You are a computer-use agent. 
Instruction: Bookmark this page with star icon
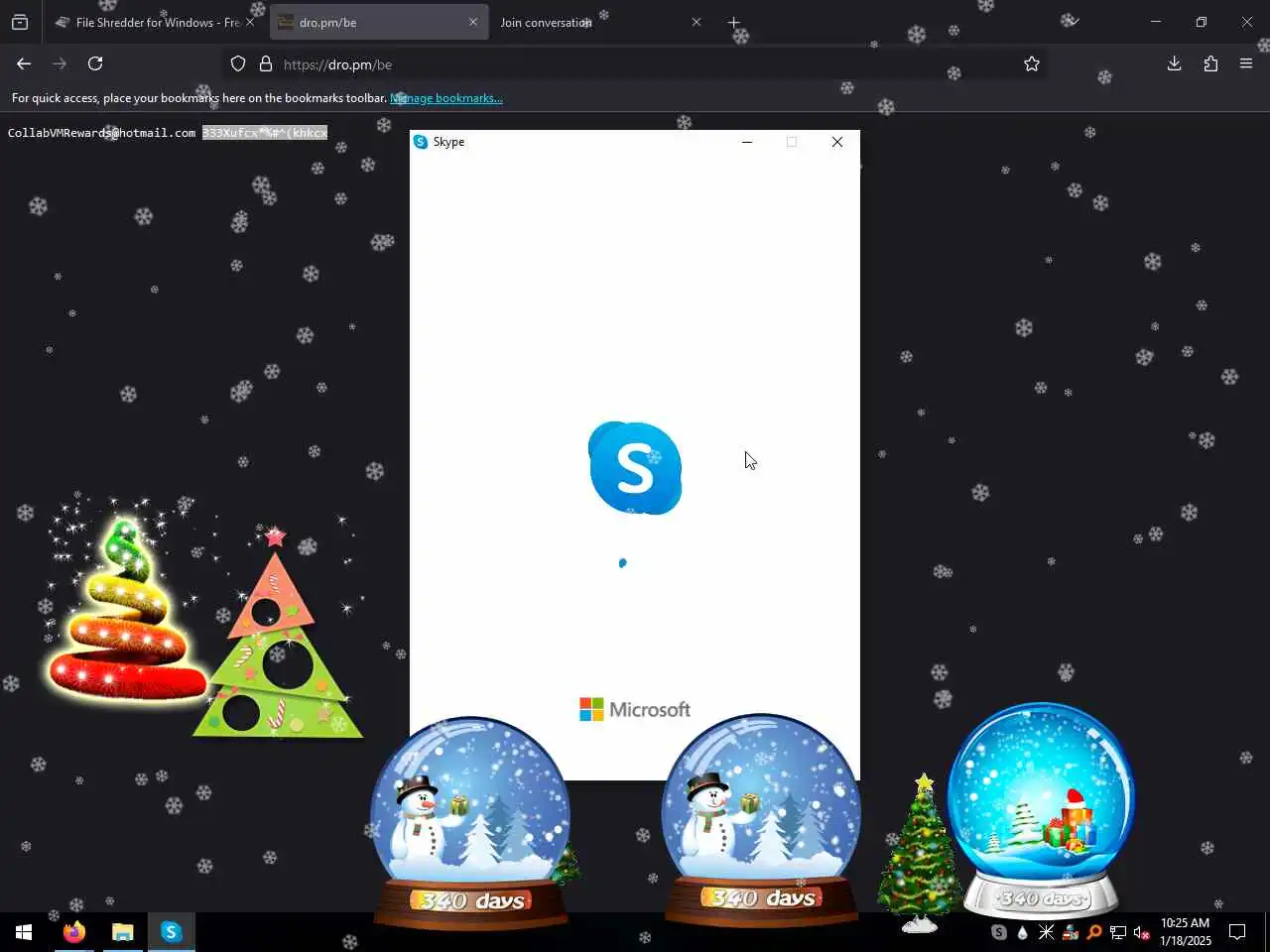[1032, 64]
